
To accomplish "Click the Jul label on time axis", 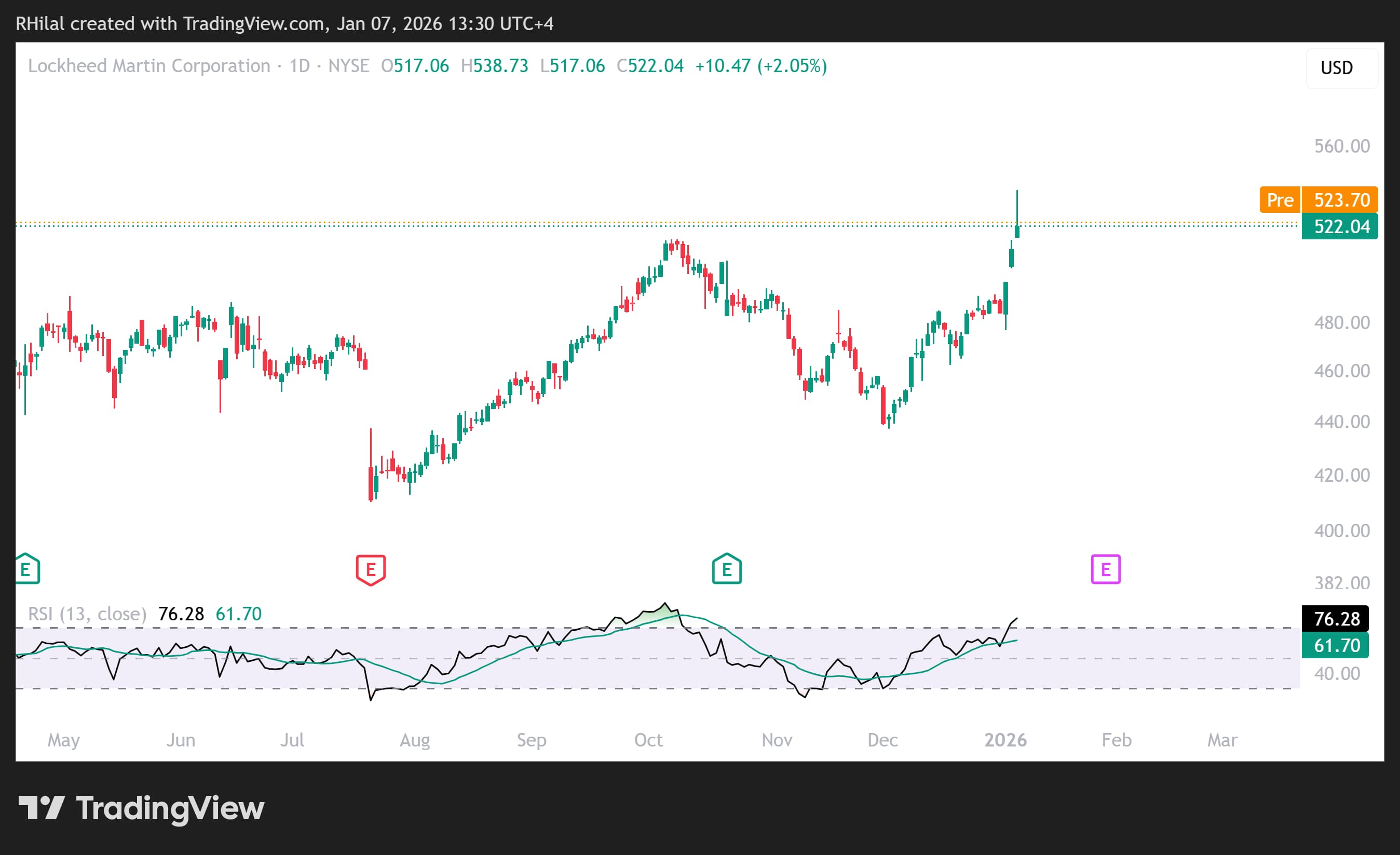I will click(292, 740).
